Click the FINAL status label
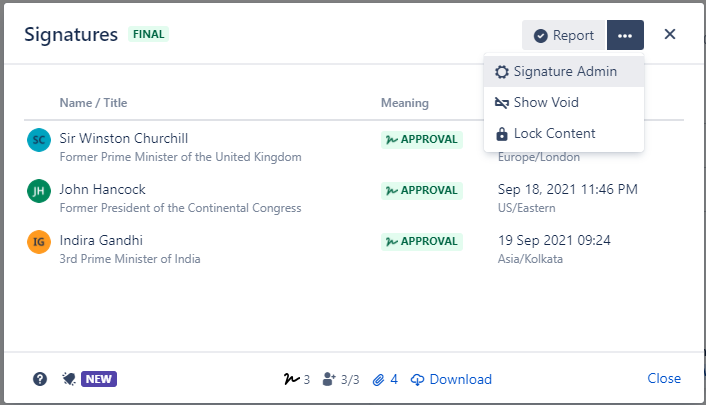Image resolution: width=706 pixels, height=405 pixels. pos(148,34)
